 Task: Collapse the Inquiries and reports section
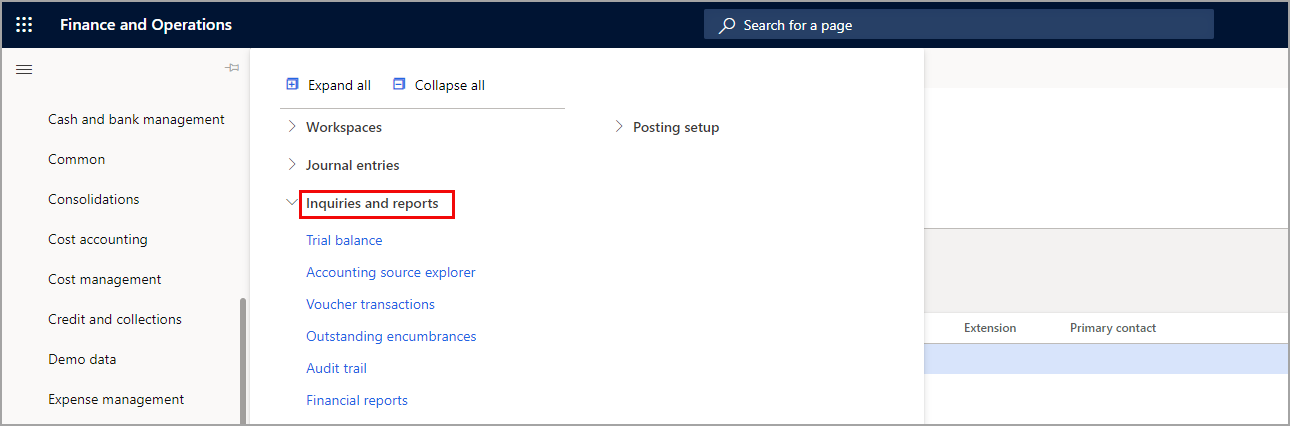[292, 203]
